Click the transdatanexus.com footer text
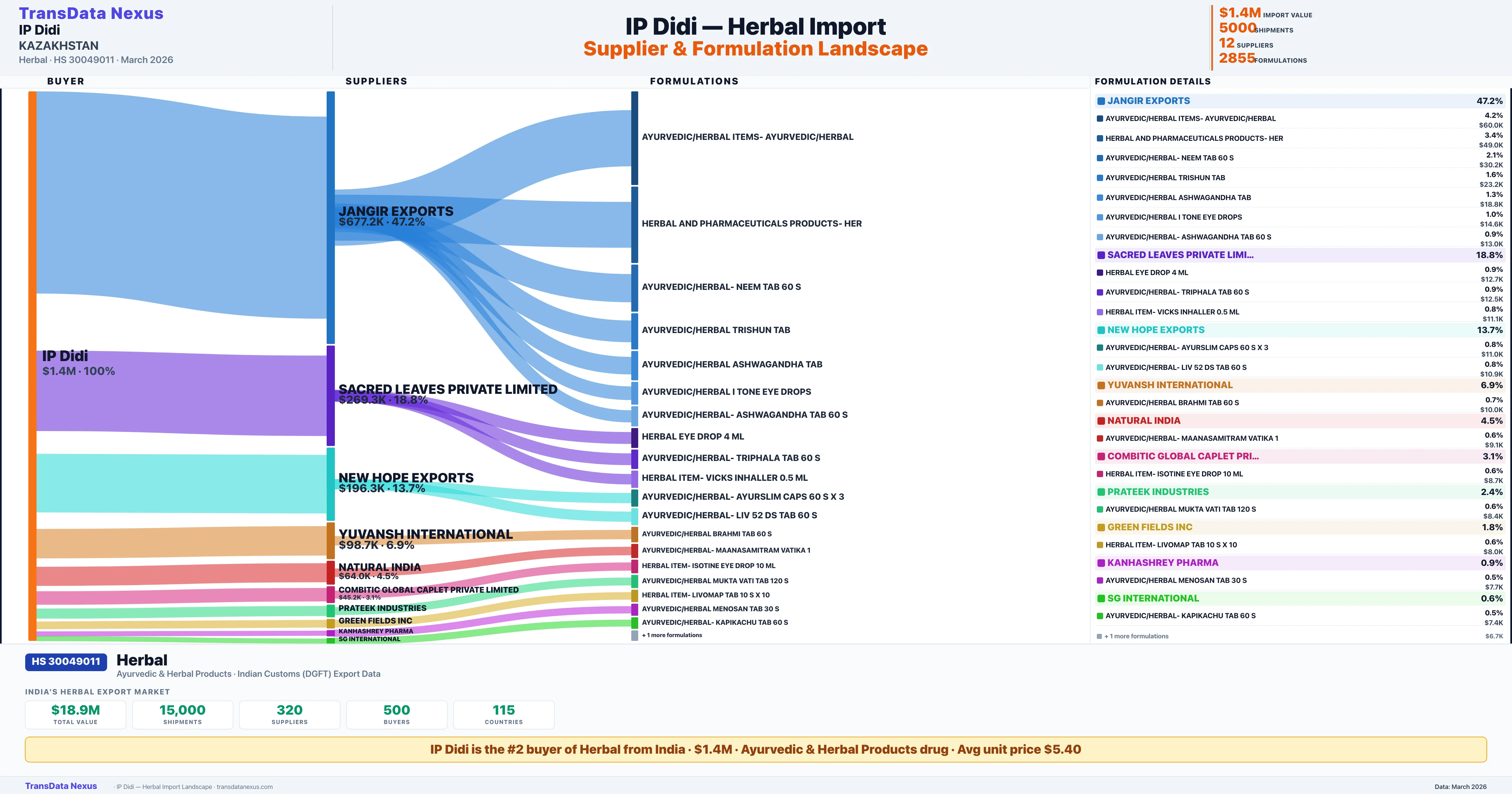The width and height of the screenshot is (1512, 794). click(244, 787)
